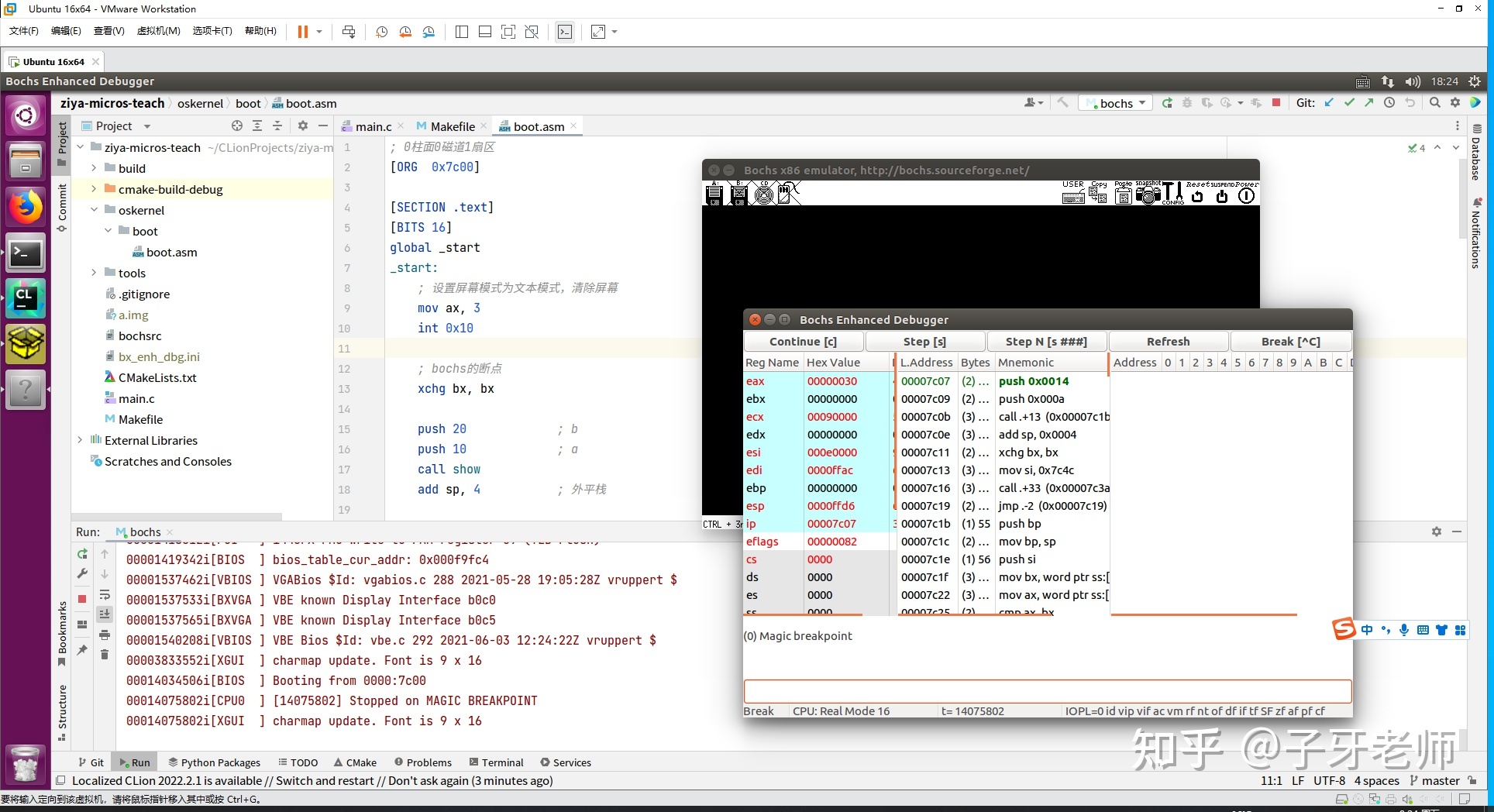Stop the running process in top toolbar

1276,103
